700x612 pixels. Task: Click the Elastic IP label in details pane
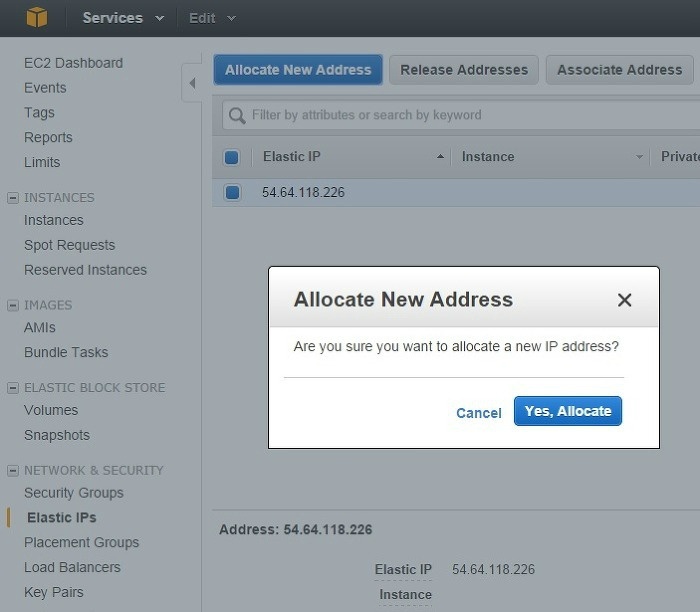click(x=403, y=570)
